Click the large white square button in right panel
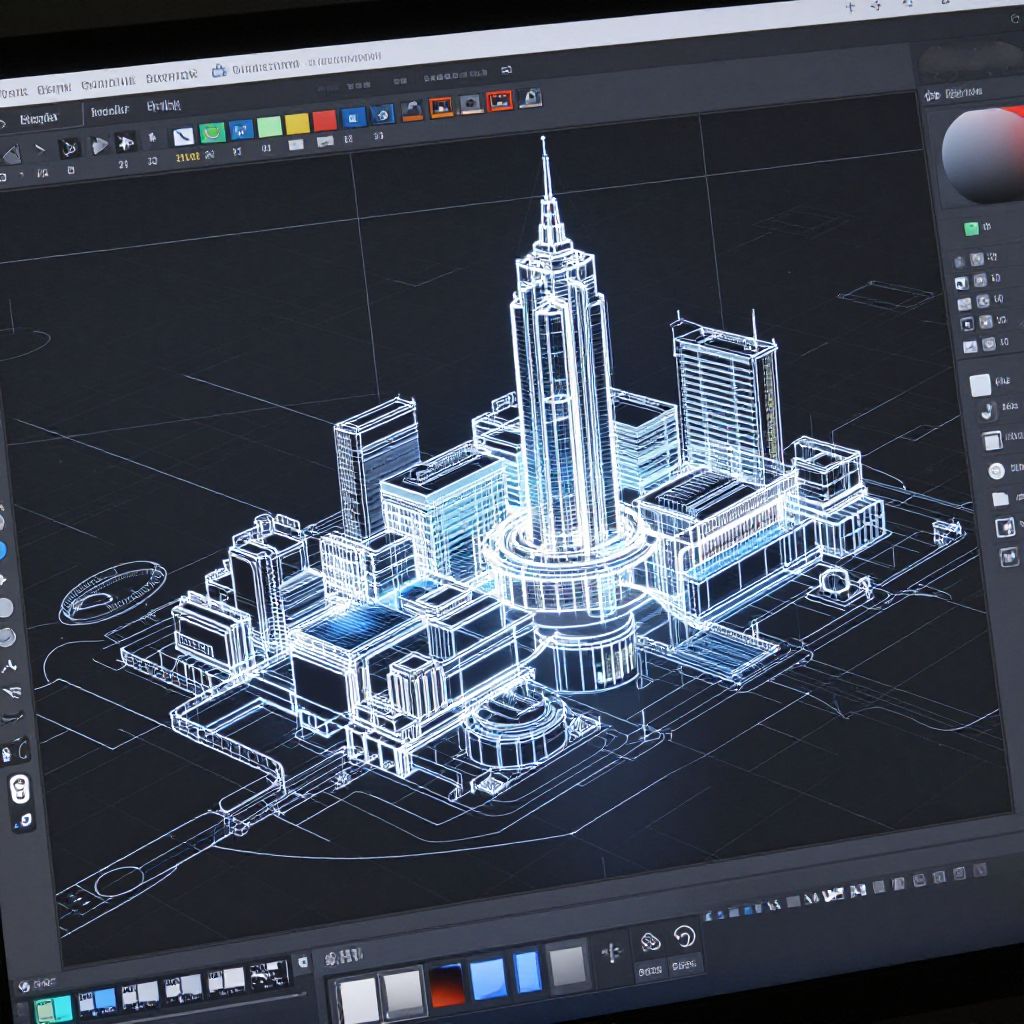This screenshot has width=1024, height=1024. pyautogui.click(x=980, y=385)
